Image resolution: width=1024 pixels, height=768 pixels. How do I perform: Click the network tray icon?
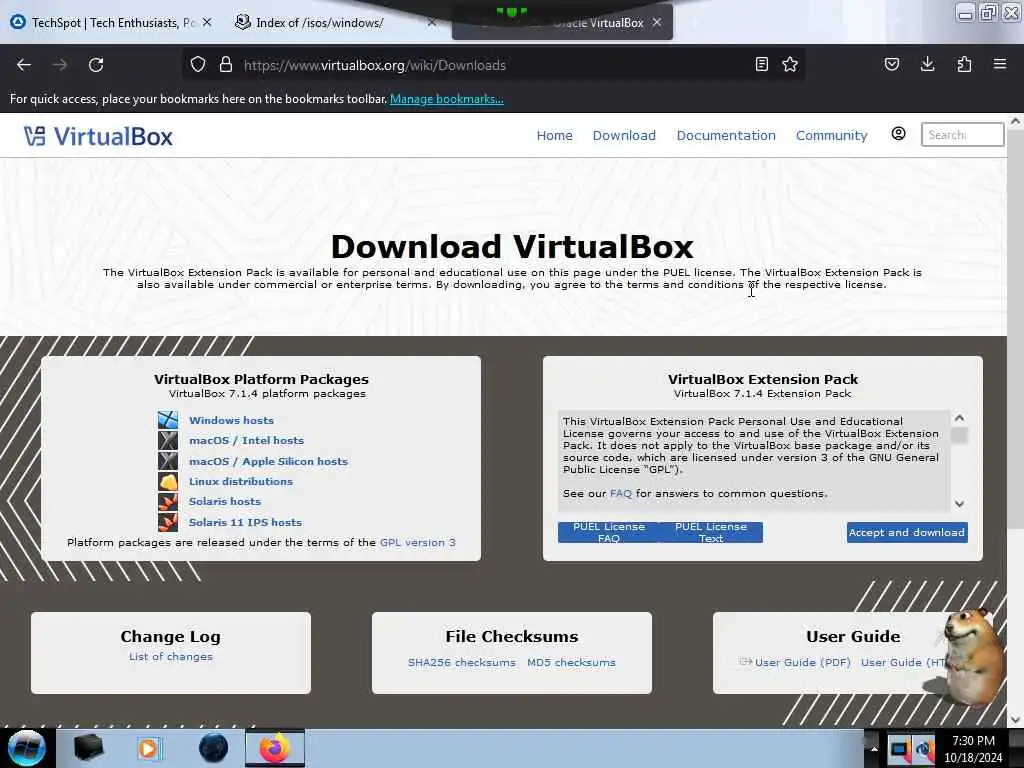(899, 750)
